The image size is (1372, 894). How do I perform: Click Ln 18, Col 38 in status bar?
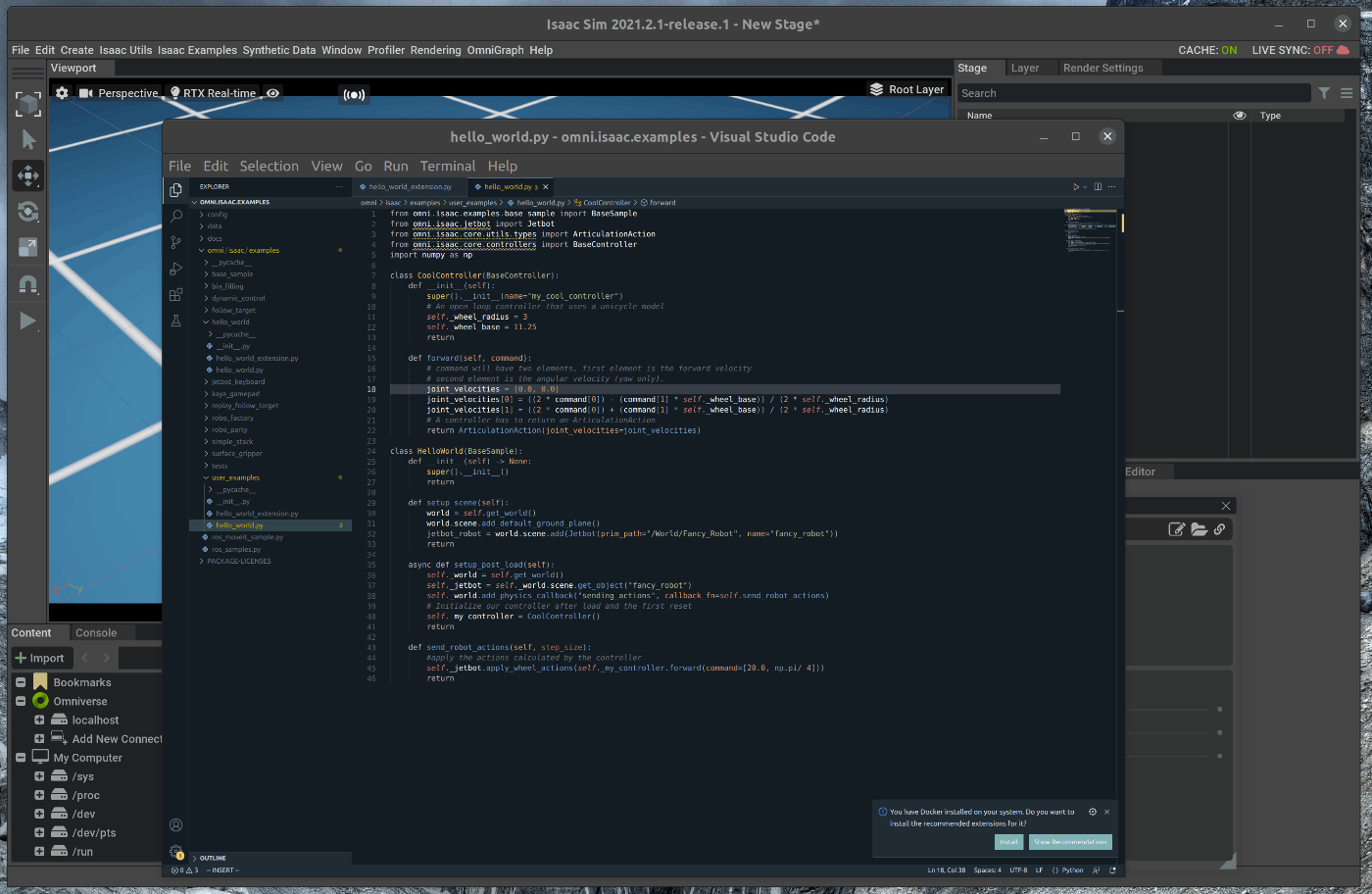coord(947,870)
